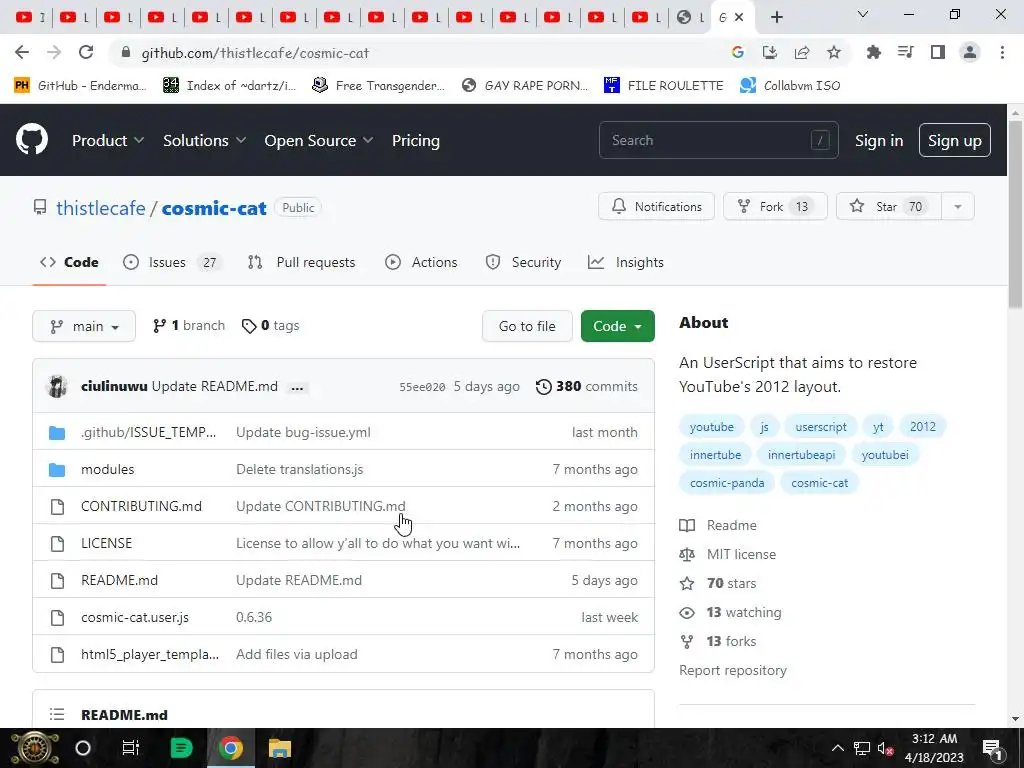Open the Star lists dropdown arrow
1024x768 pixels.
click(x=957, y=206)
